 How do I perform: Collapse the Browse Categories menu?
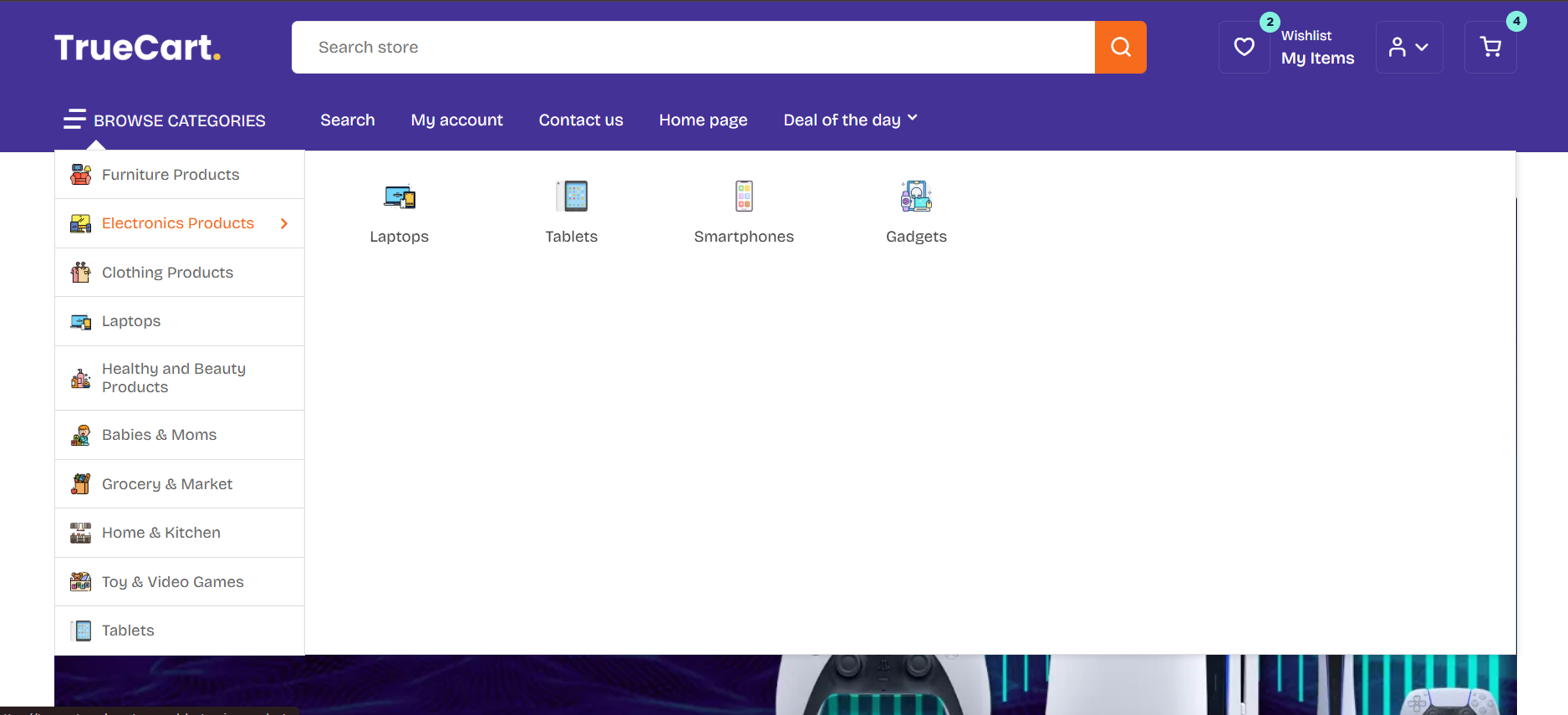(165, 120)
